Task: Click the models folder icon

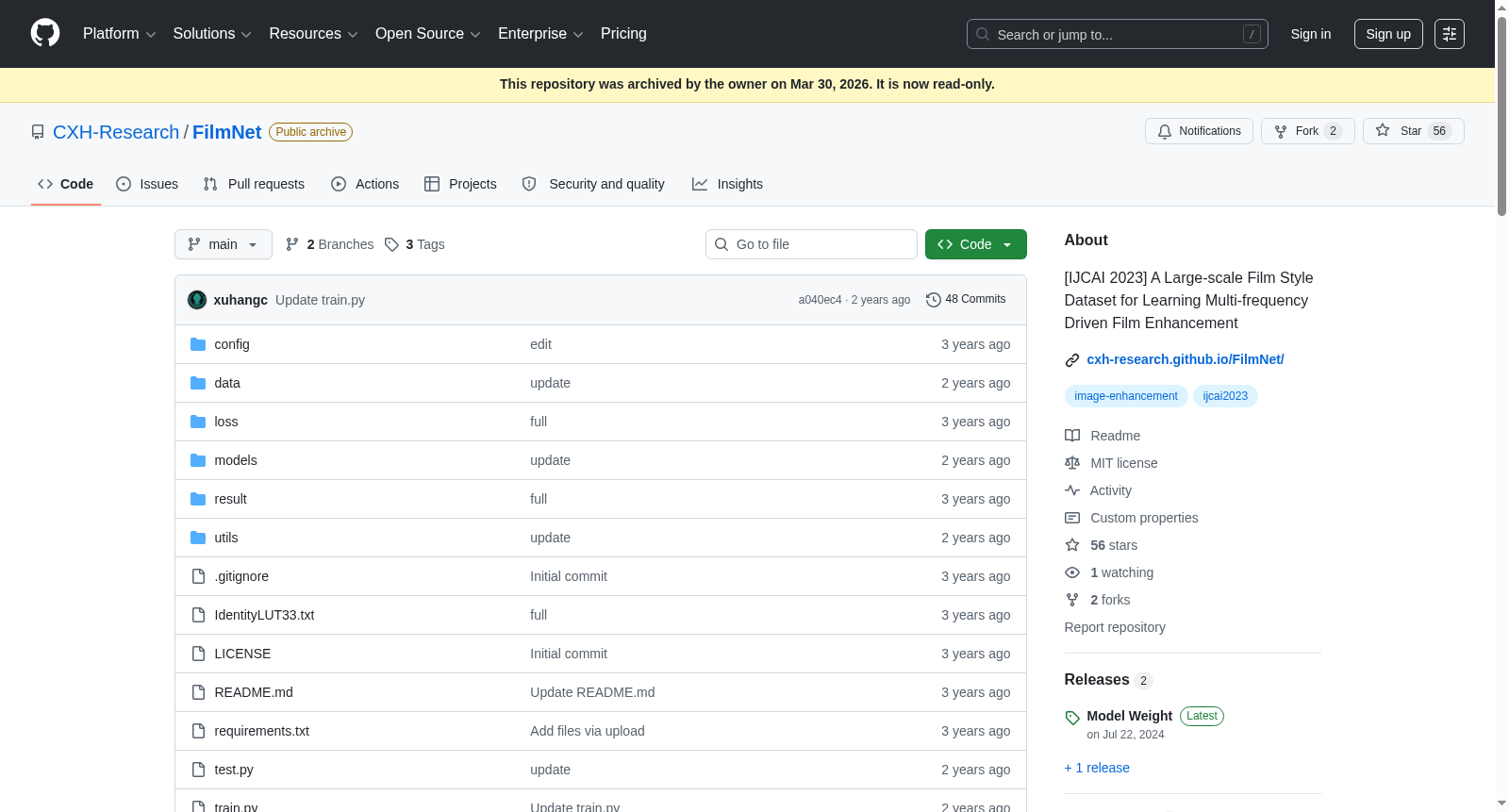Action: coord(198,460)
